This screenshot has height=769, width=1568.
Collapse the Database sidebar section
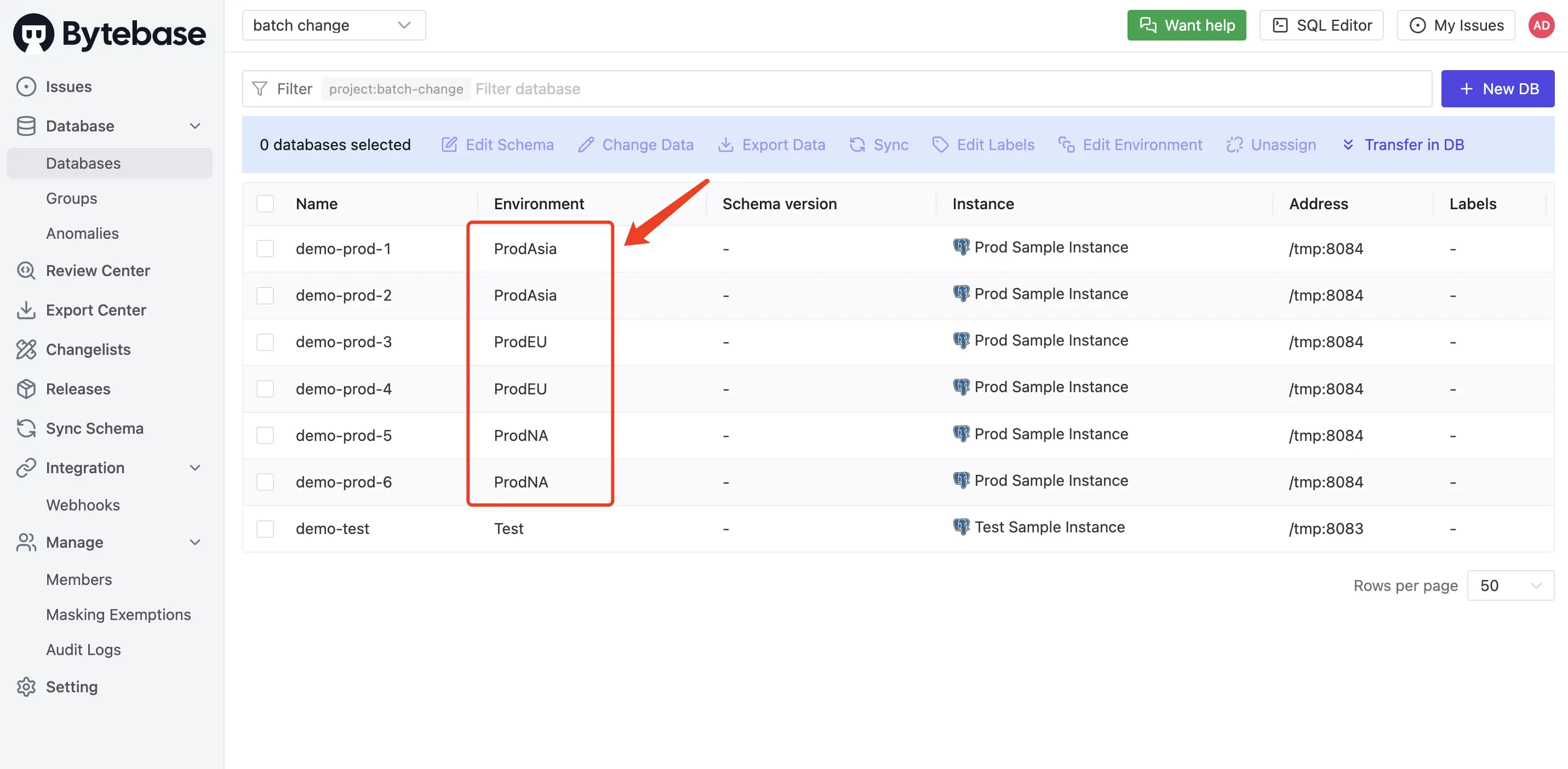[195, 126]
